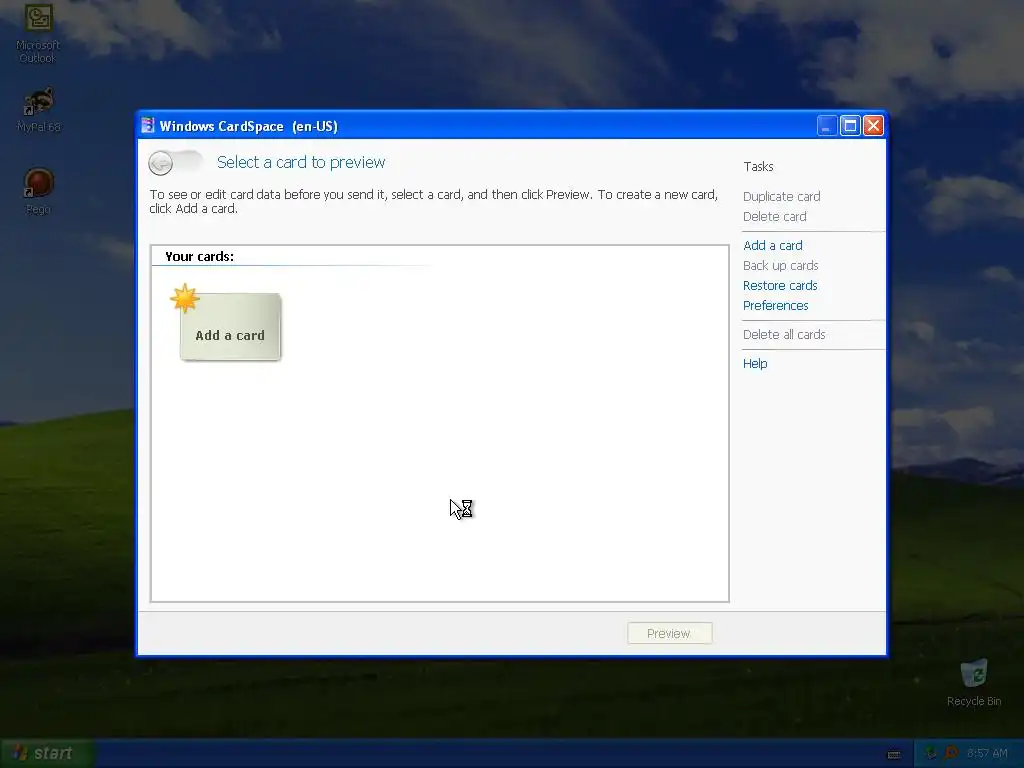Screen dimensions: 1024x768
Task: Click the CardSpace title bar icon
Action: point(148,125)
